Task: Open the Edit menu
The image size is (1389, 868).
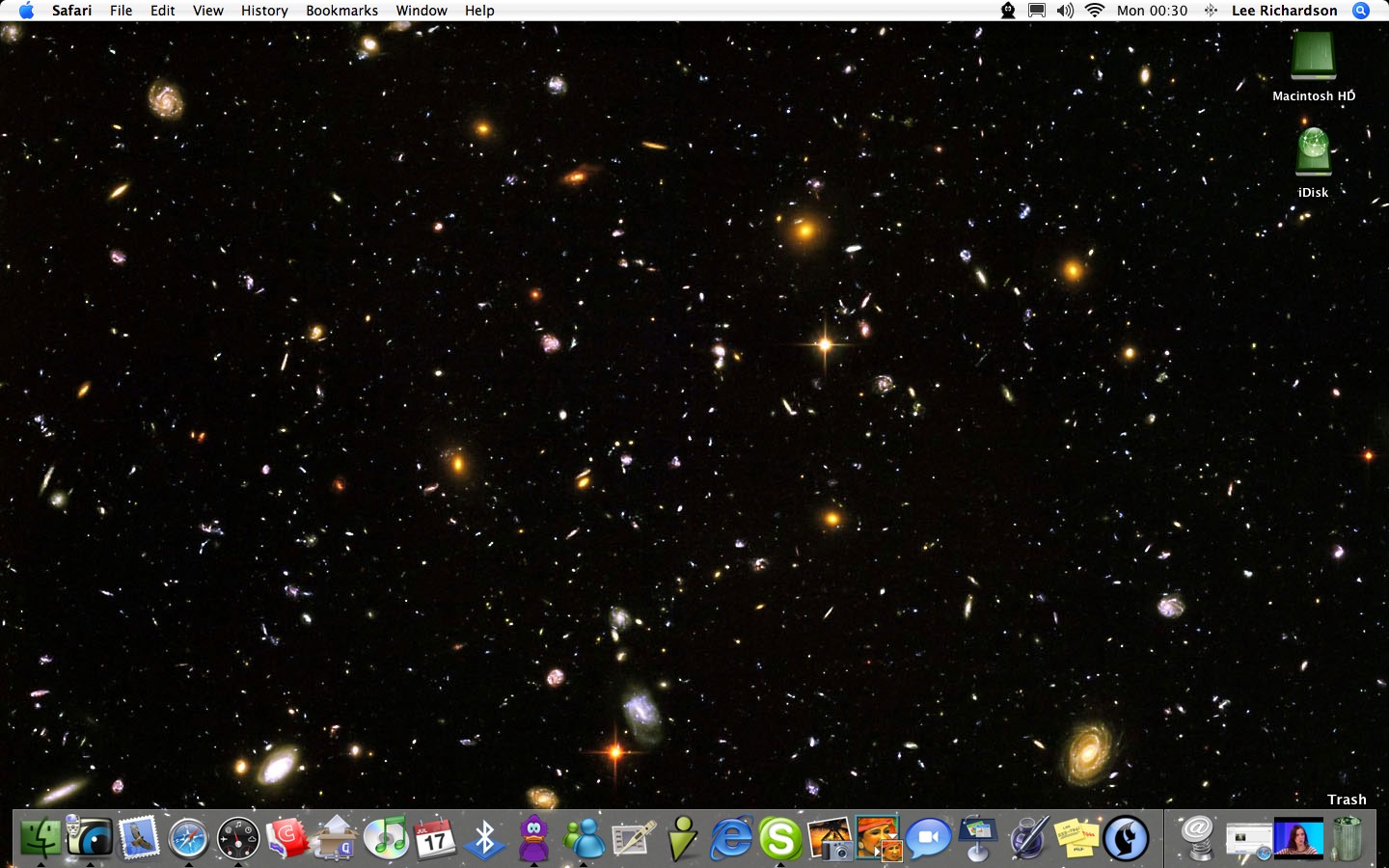Action: coord(163,11)
